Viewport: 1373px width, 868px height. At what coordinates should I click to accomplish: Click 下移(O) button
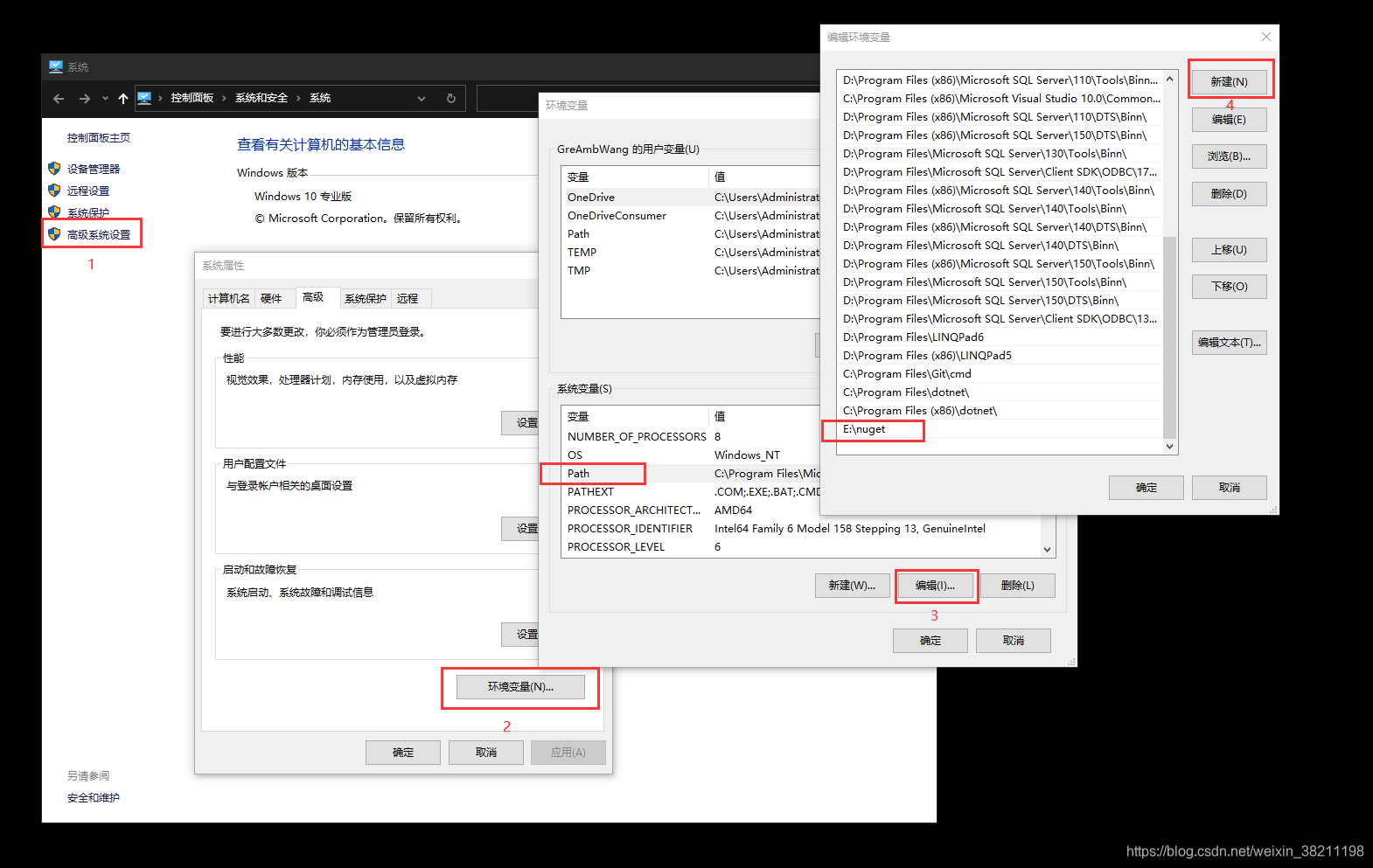coord(1230,287)
